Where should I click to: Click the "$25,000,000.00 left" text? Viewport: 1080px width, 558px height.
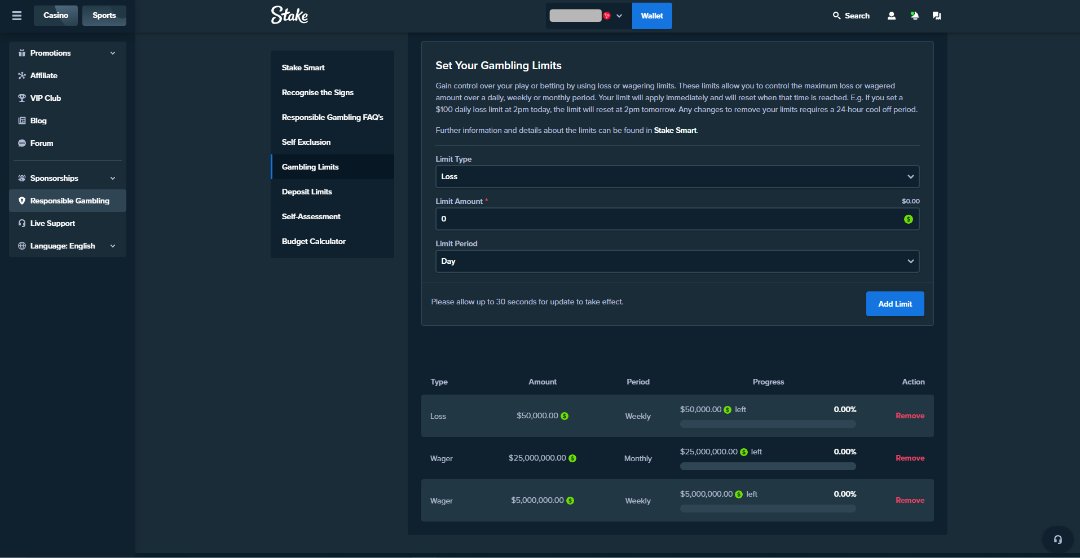point(721,452)
